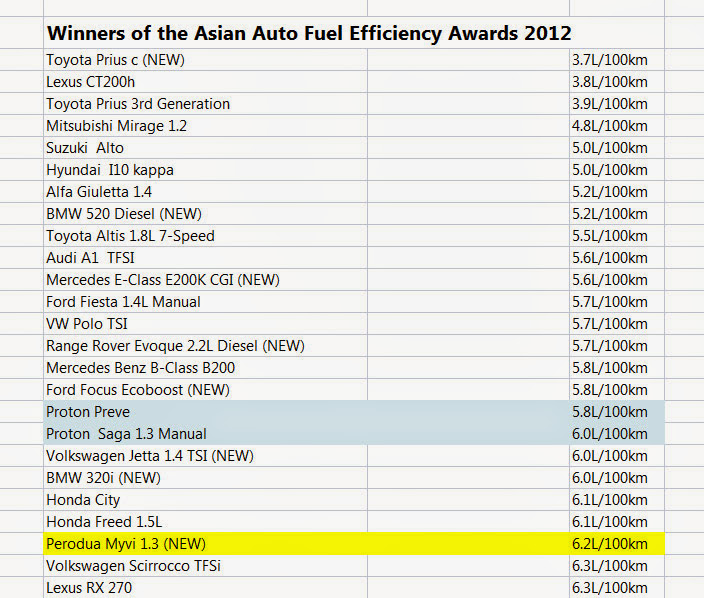Click the 6.1L/100km value in Honda City row
Image resolution: width=704 pixels, height=598 pixels.
(x=617, y=500)
